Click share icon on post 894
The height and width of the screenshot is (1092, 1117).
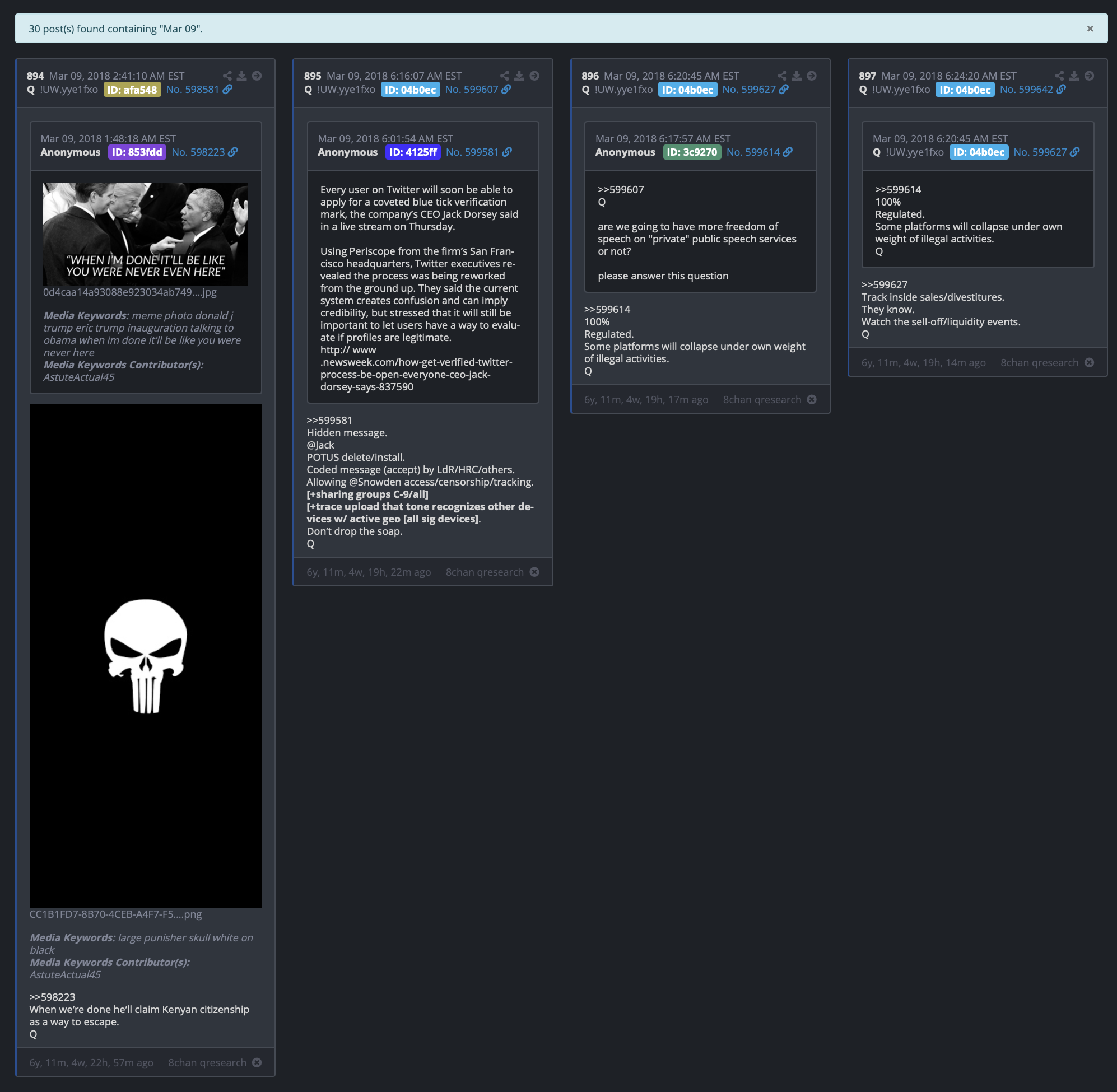(227, 76)
